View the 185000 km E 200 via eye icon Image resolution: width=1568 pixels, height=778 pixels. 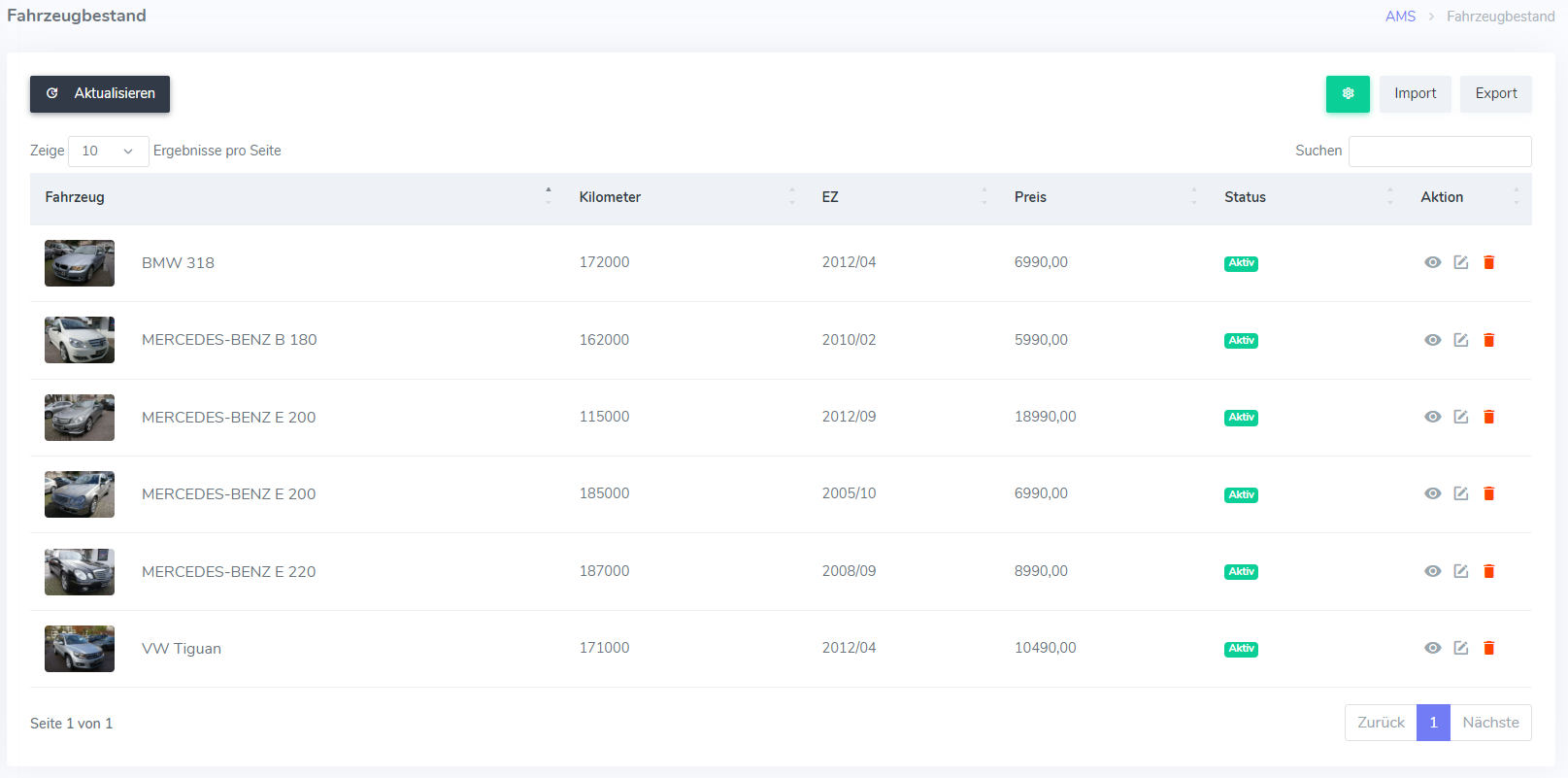(x=1432, y=493)
